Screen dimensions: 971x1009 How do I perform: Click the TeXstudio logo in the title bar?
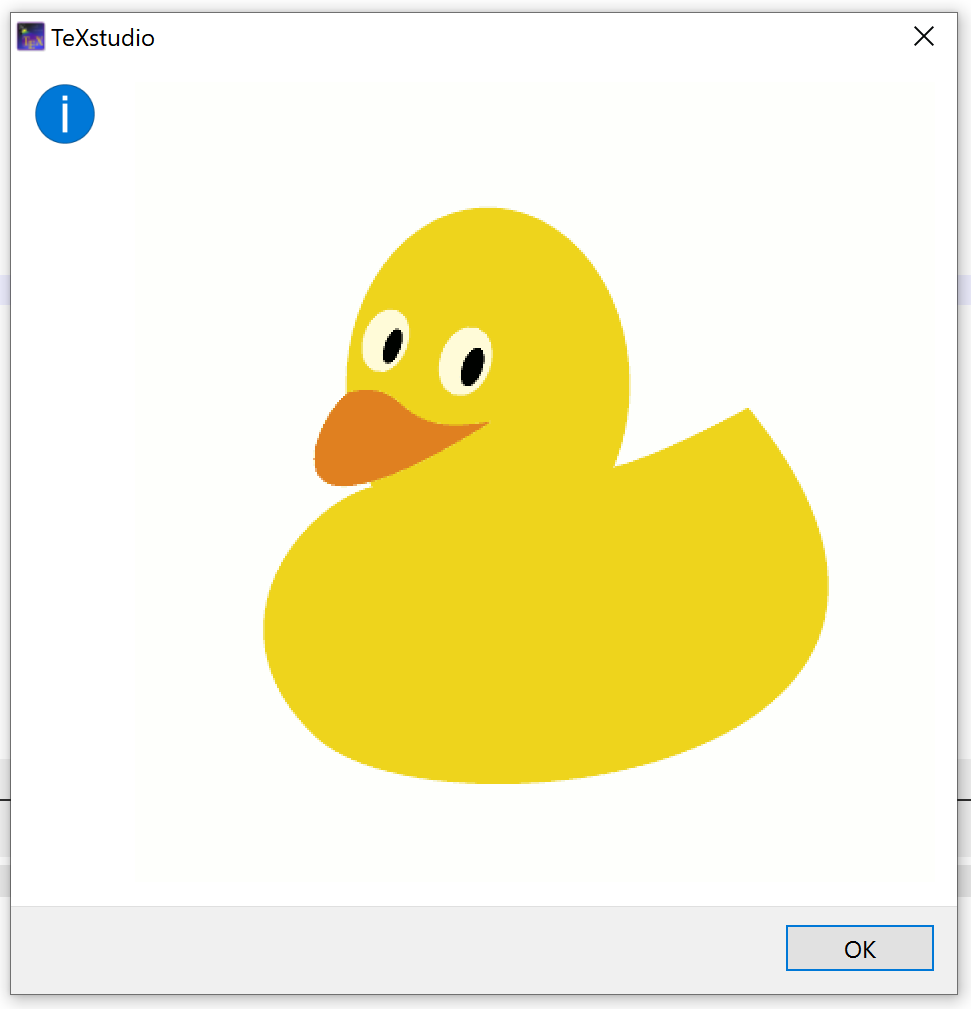click(x=30, y=36)
